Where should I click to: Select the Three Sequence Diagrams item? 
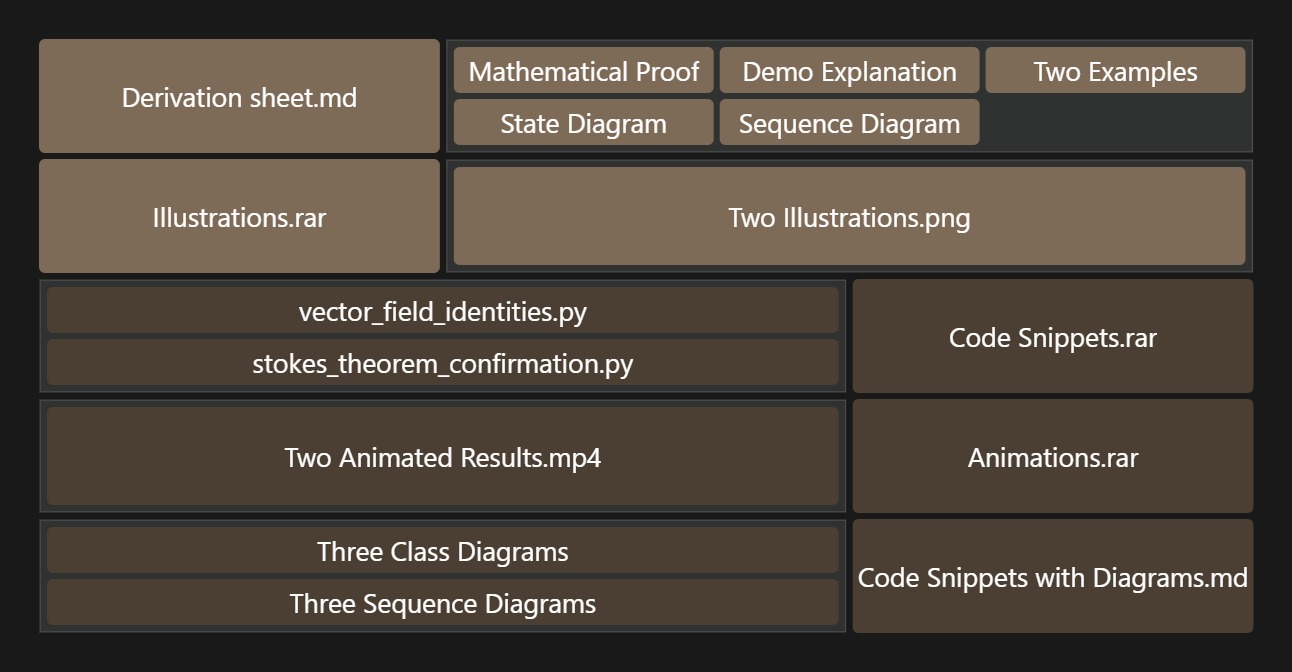(442, 603)
